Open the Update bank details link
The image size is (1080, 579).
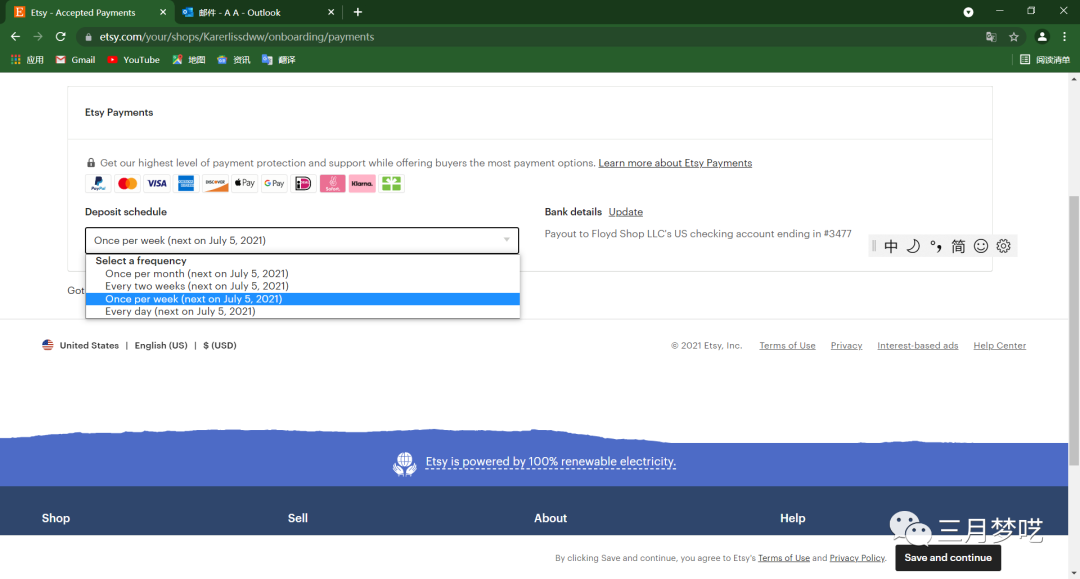[x=625, y=212]
